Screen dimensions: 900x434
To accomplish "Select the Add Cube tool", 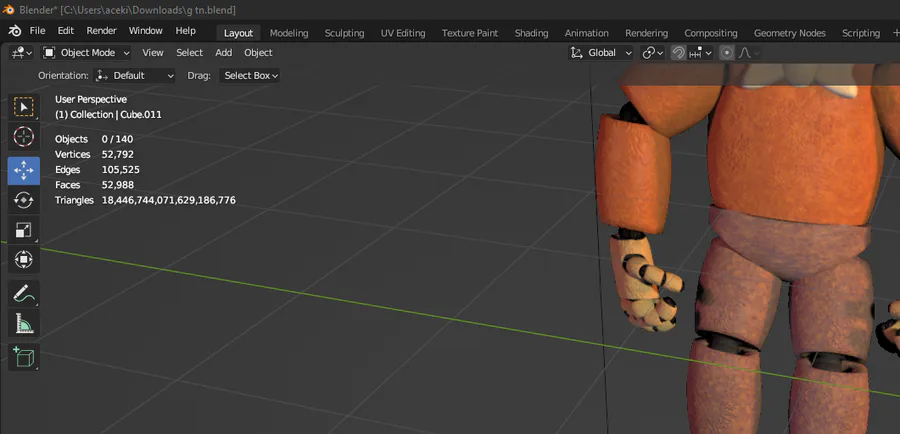I will click(24, 357).
